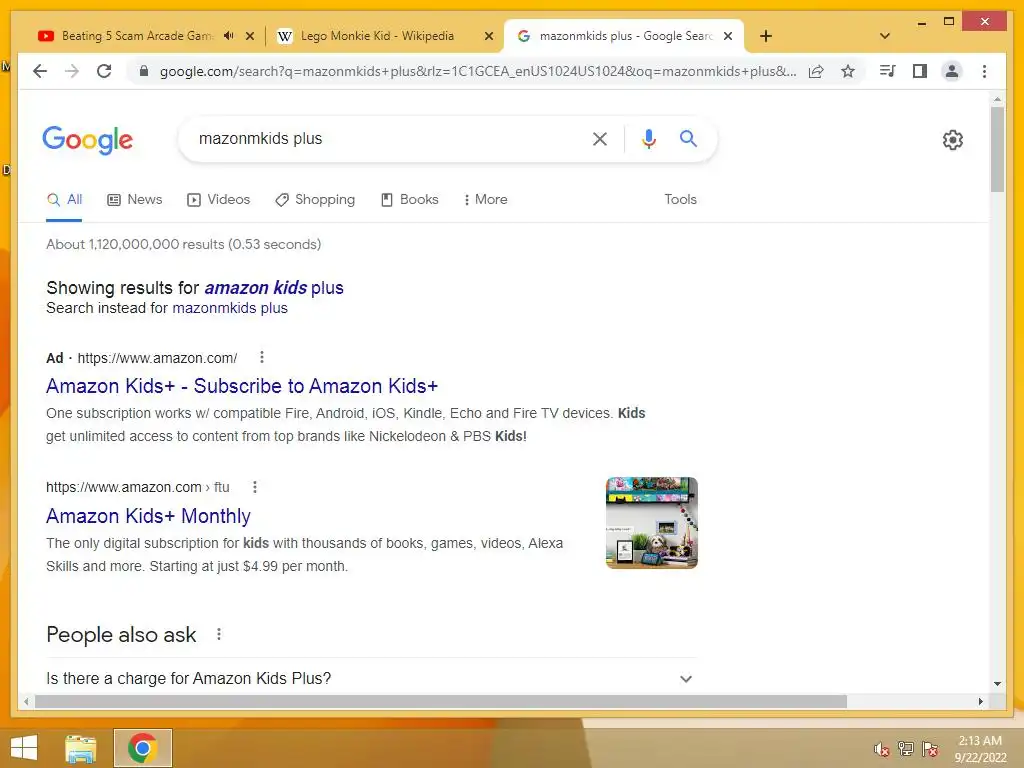
Task: Click the Amazon Kids+ result thumbnail image
Action: 652,522
